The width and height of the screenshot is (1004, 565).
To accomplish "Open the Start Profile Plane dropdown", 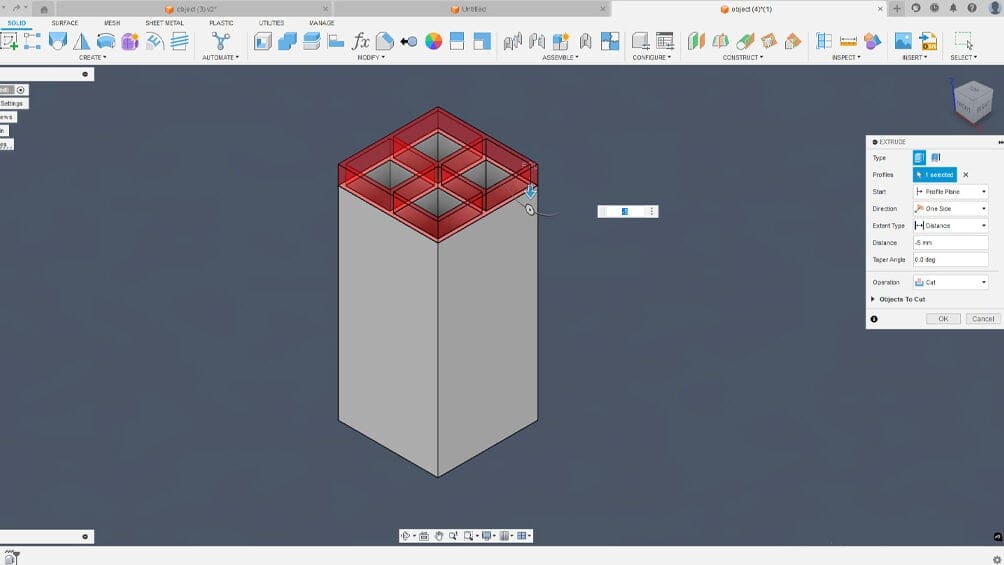I will click(950, 192).
